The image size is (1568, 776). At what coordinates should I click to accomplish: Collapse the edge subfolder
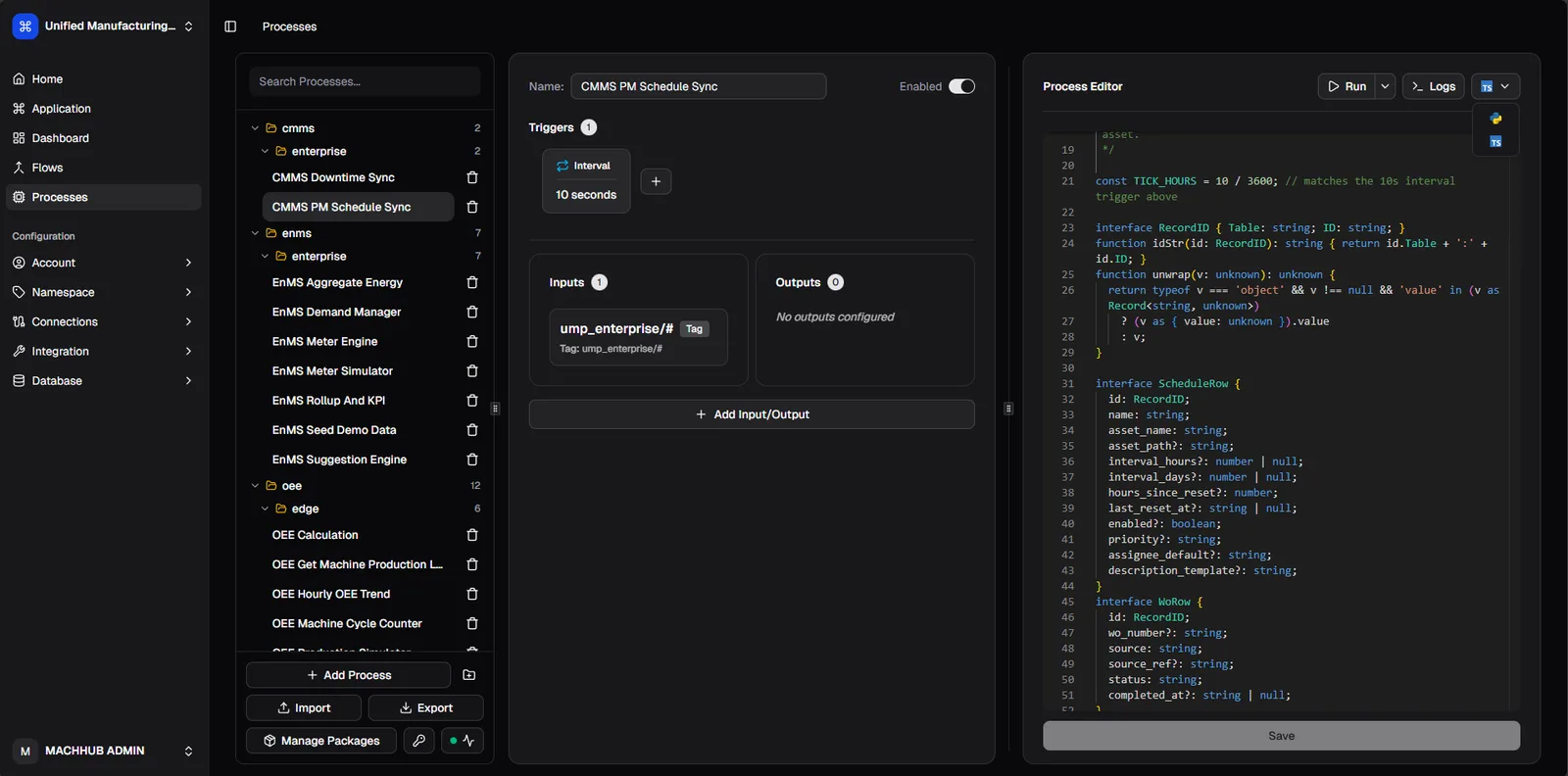click(265, 509)
